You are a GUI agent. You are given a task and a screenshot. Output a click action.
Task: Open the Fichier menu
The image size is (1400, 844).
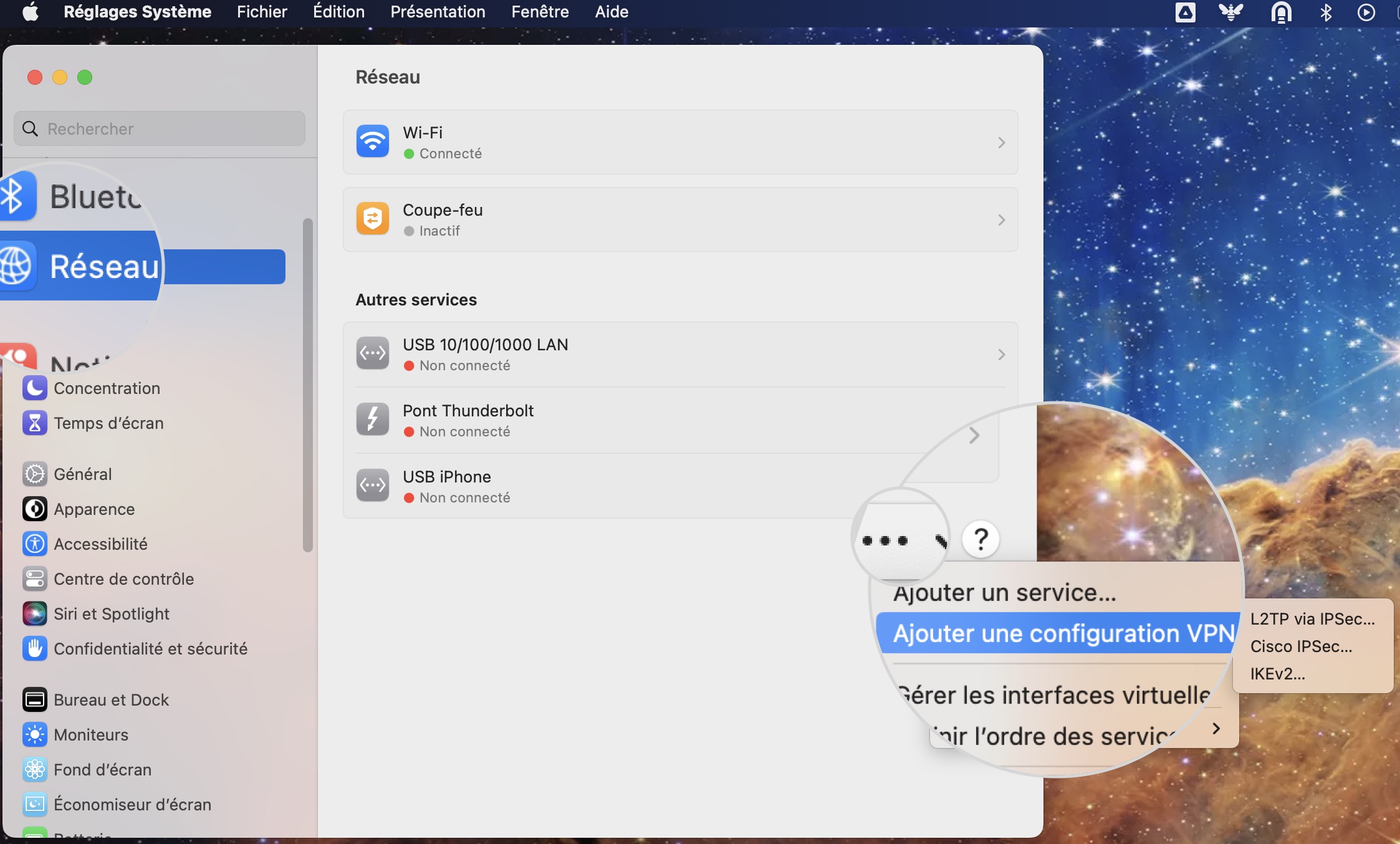(262, 12)
